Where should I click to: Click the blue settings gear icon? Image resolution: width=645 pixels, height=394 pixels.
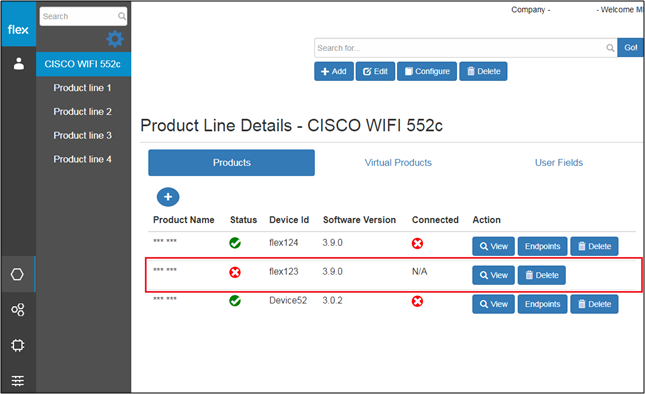point(115,39)
